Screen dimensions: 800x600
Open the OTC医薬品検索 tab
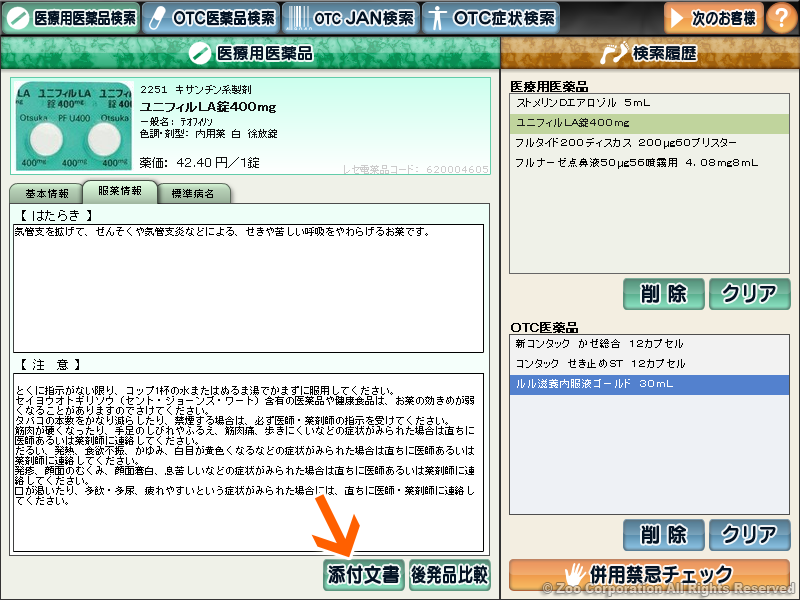pyautogui.click(x=211, y=18)
